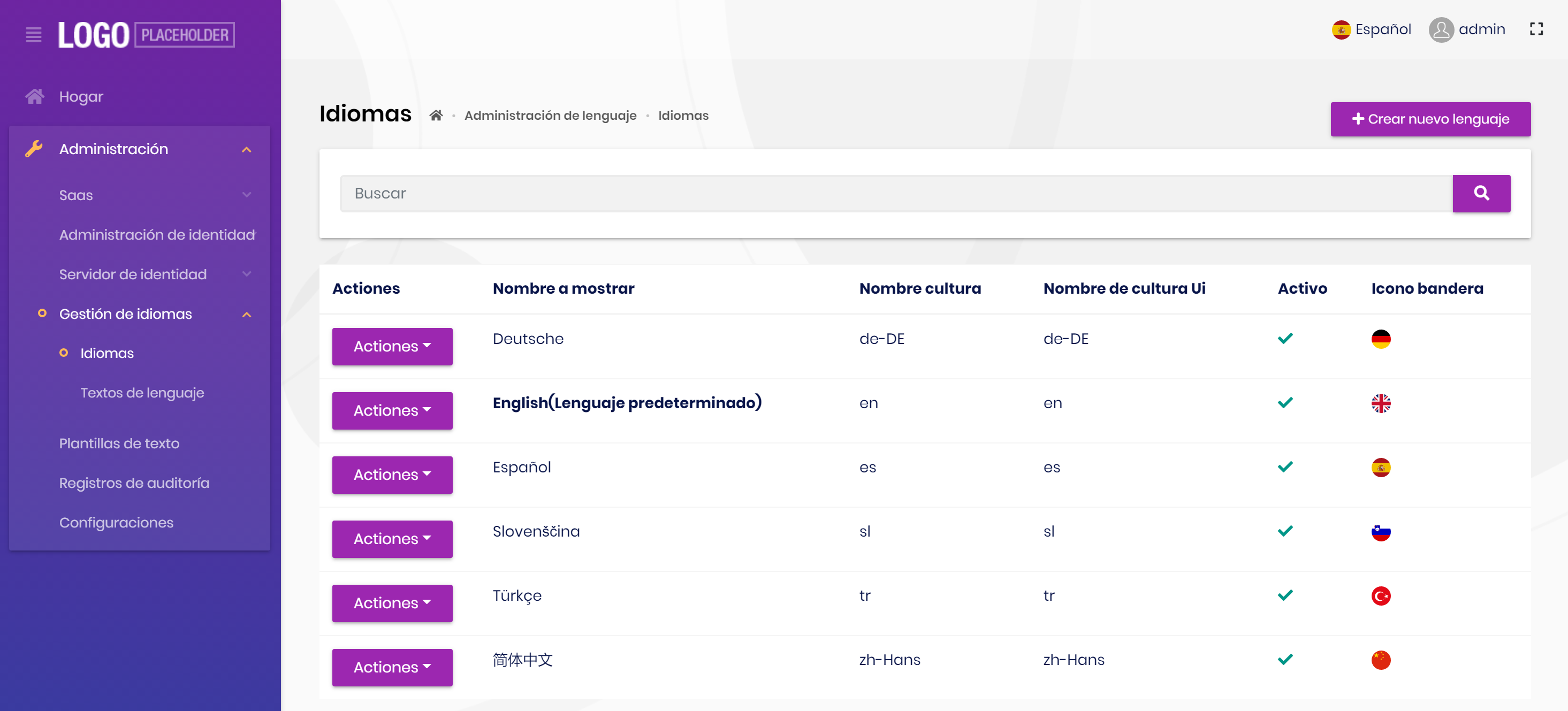Click the hamburger menu toggle icon
This screenshot has width=1568, height=711.
coord(34,35)
